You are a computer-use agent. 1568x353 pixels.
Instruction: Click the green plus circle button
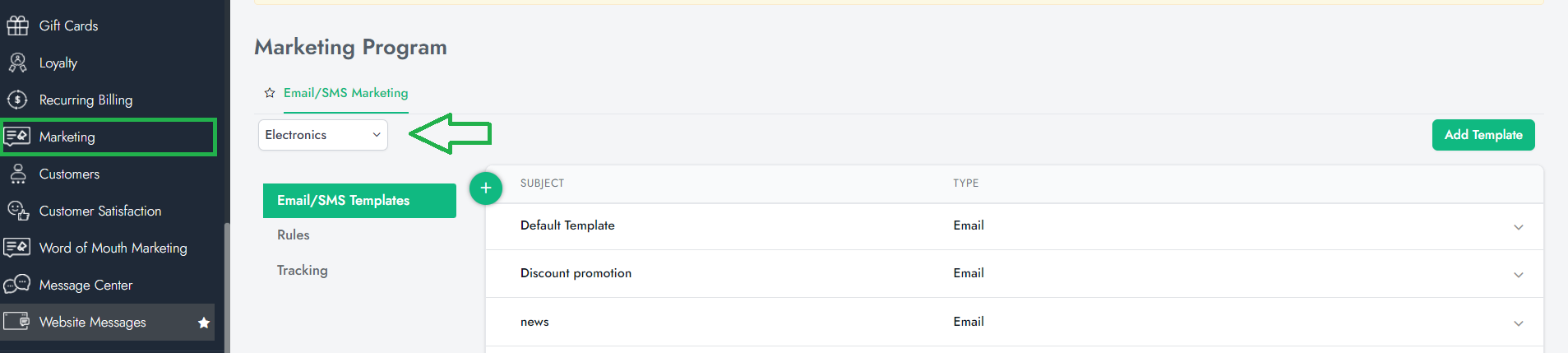coord(486,188)
